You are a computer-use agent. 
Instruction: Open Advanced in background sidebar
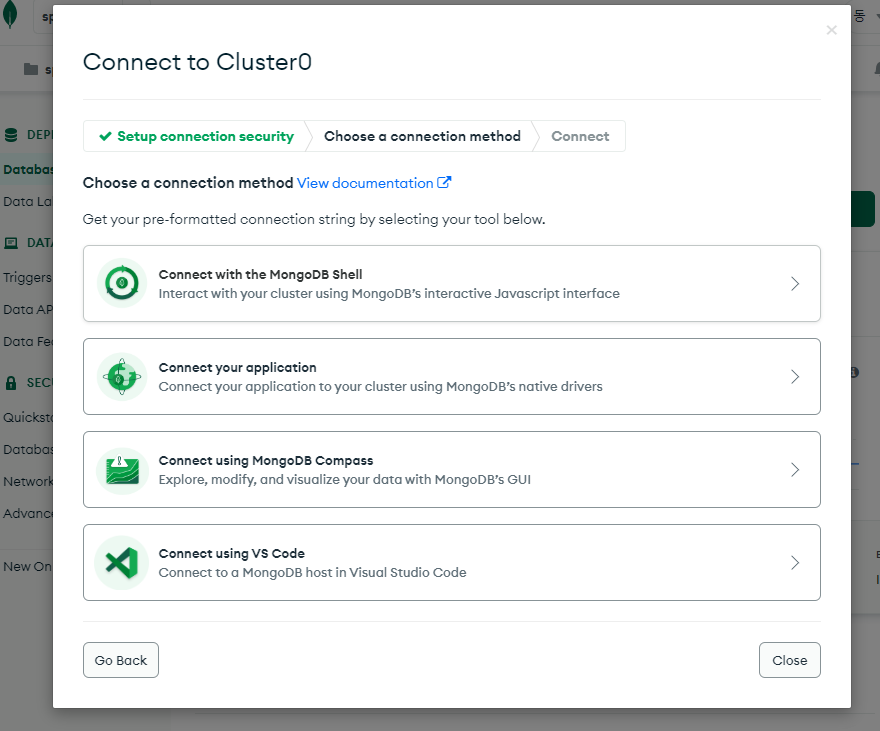click(x=26, y=513)
